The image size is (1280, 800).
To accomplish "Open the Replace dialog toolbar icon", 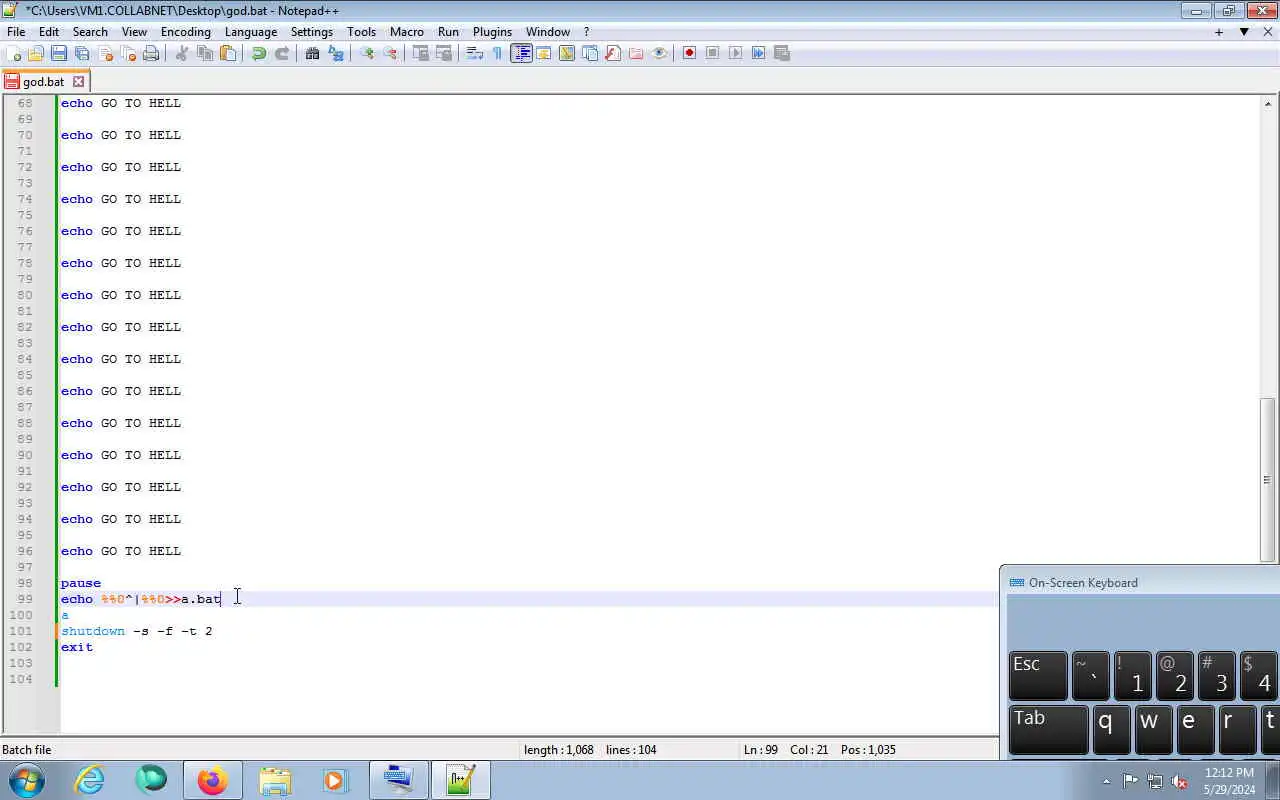I will tap(336, 53).
